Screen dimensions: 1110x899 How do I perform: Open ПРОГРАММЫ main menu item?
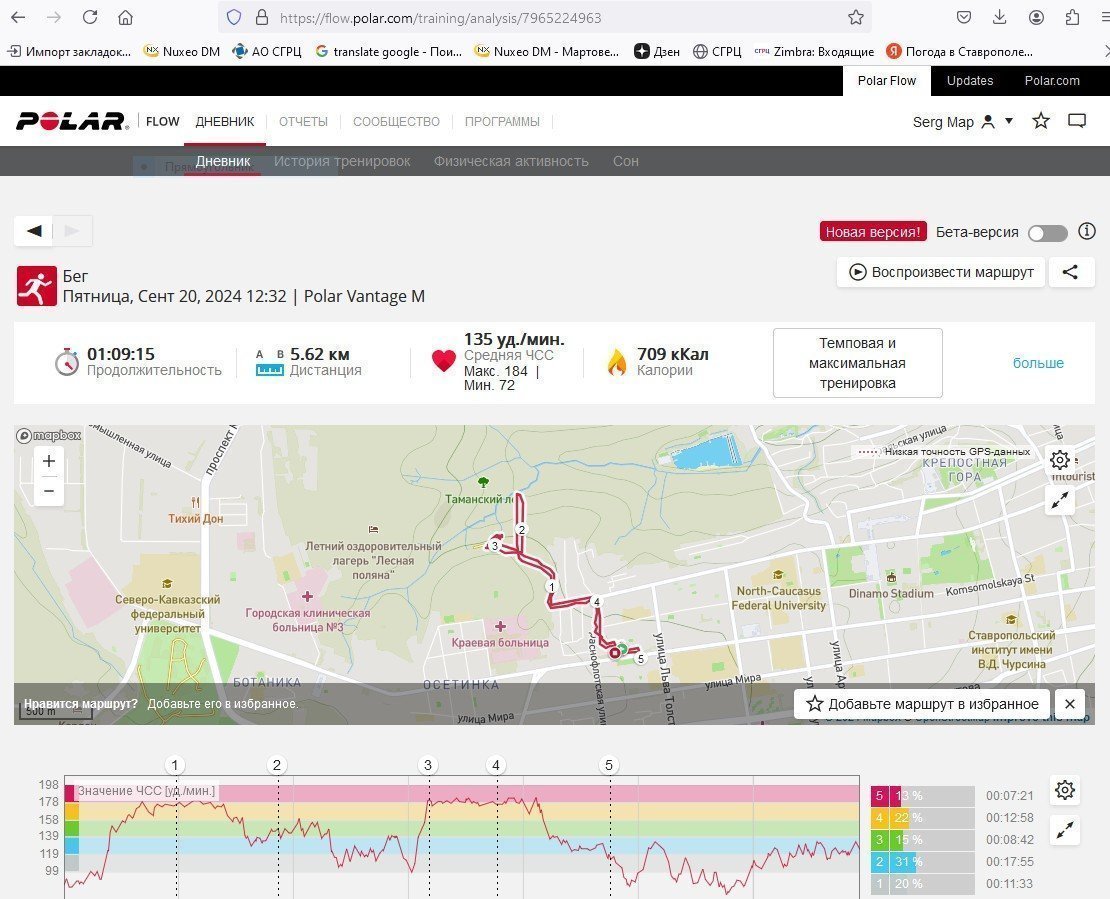[502, 122]
